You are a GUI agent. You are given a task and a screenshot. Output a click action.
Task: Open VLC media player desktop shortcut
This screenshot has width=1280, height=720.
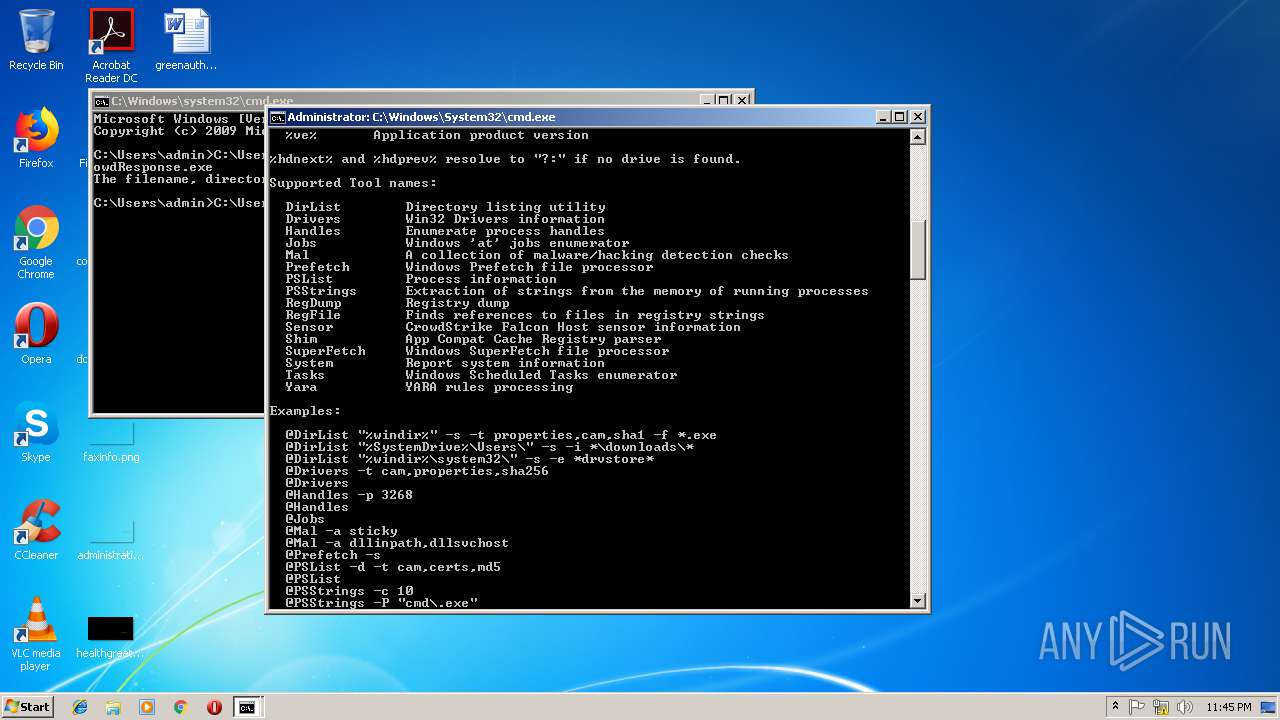(x=36, y=634)
